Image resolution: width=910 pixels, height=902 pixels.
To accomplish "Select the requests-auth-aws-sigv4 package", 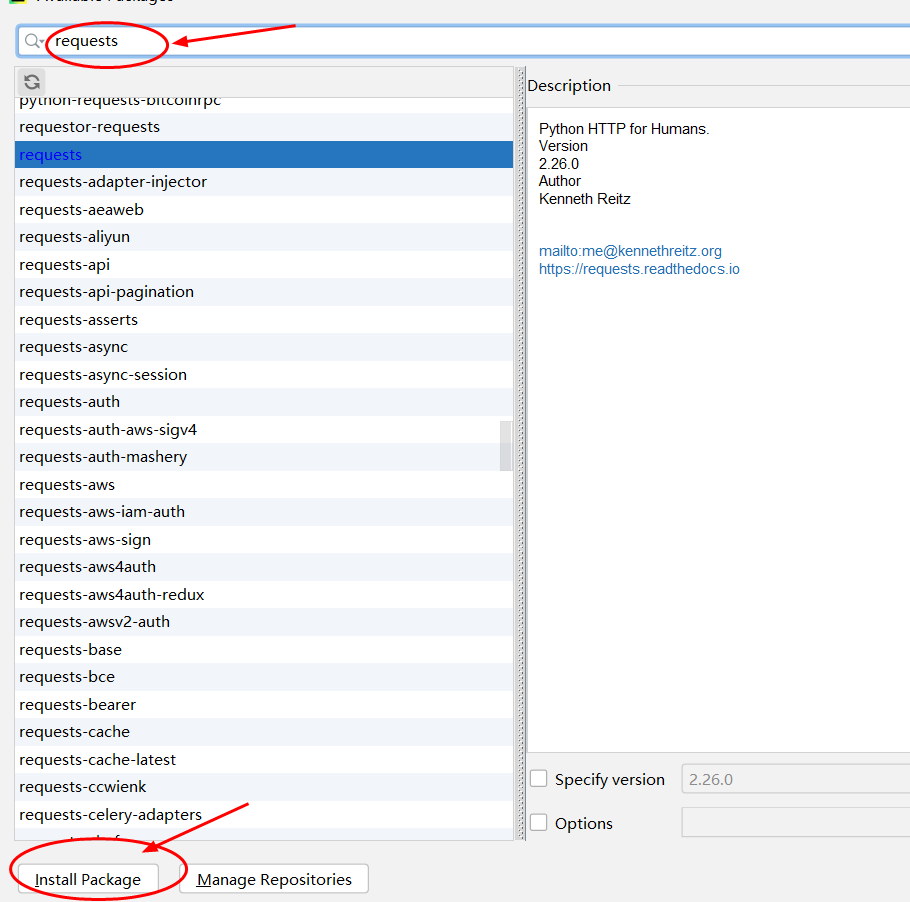I will click(263, 430).
